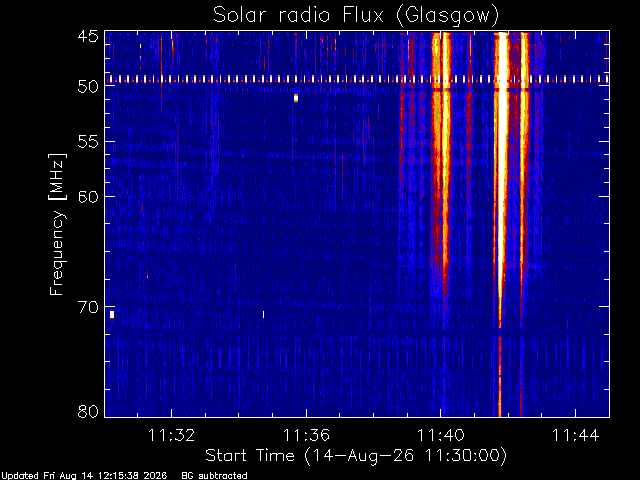This screenshot has width=640, height=480.
Task: Click the dotted interference band near 49 MHz
Action: [x=357, y=79]
